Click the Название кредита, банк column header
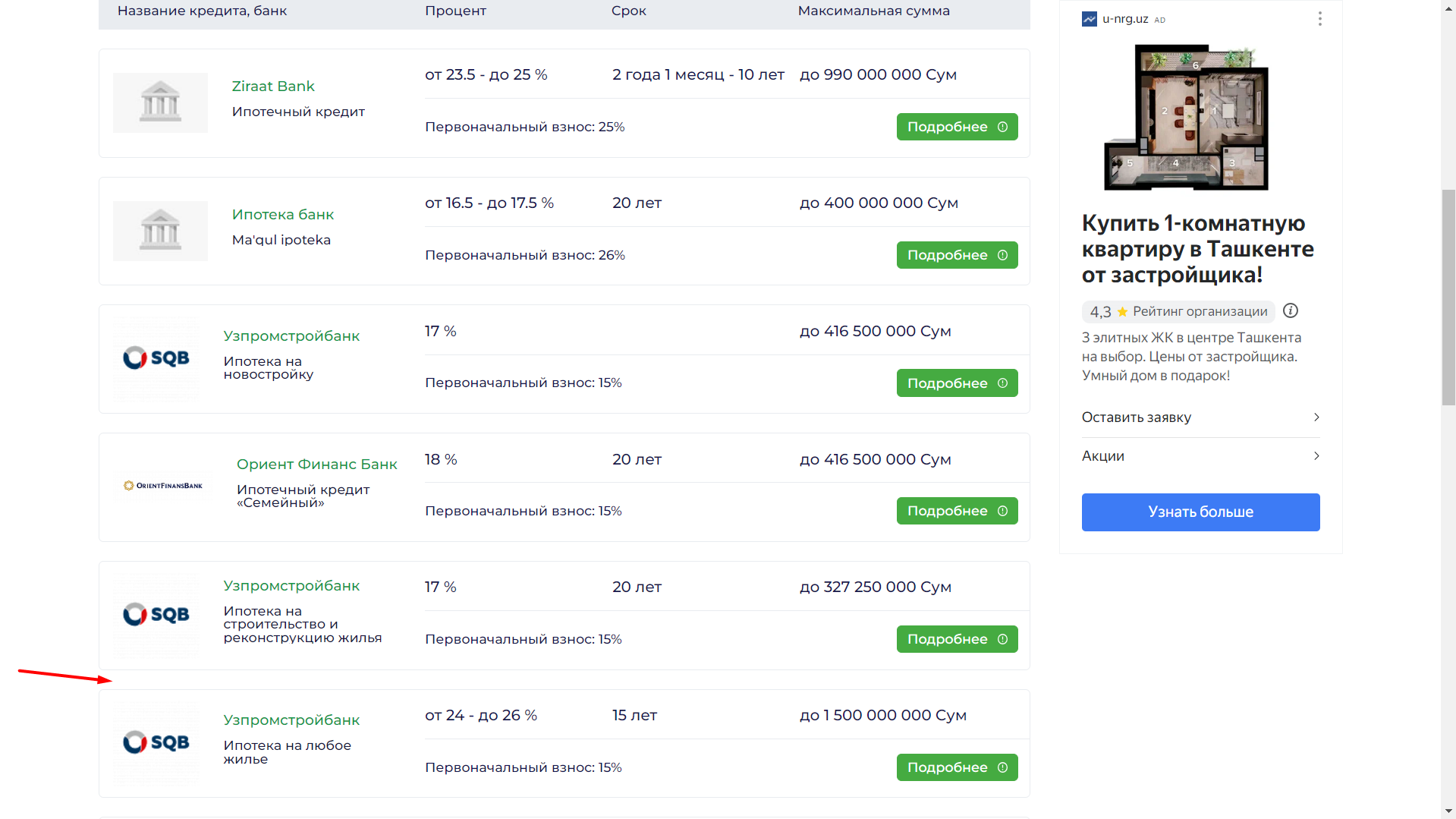 pos(202,11)
